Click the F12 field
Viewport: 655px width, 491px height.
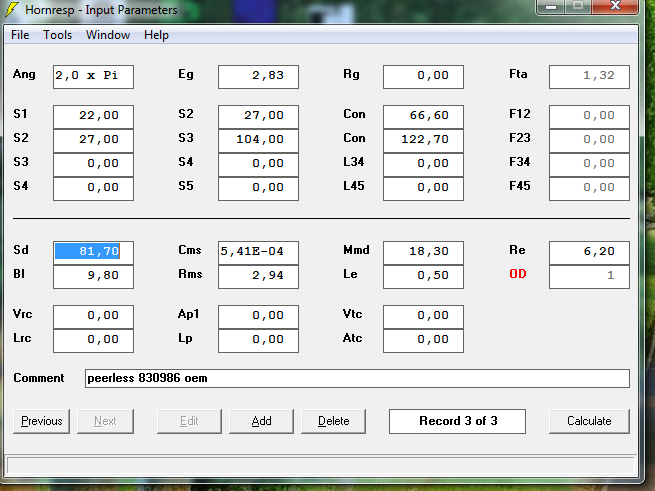click(589, 117)
